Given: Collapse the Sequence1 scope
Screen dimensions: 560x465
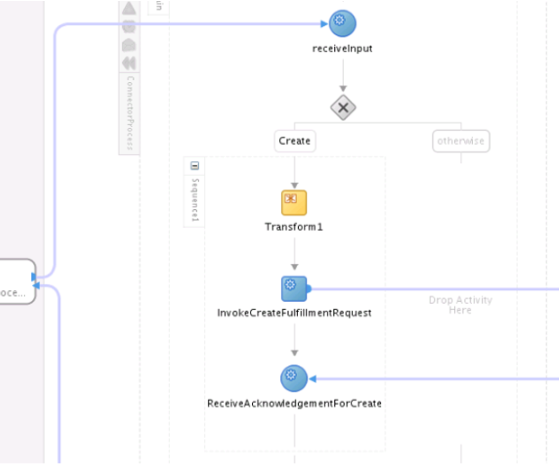Looking at the screenshot, I should tap(195, 166).
